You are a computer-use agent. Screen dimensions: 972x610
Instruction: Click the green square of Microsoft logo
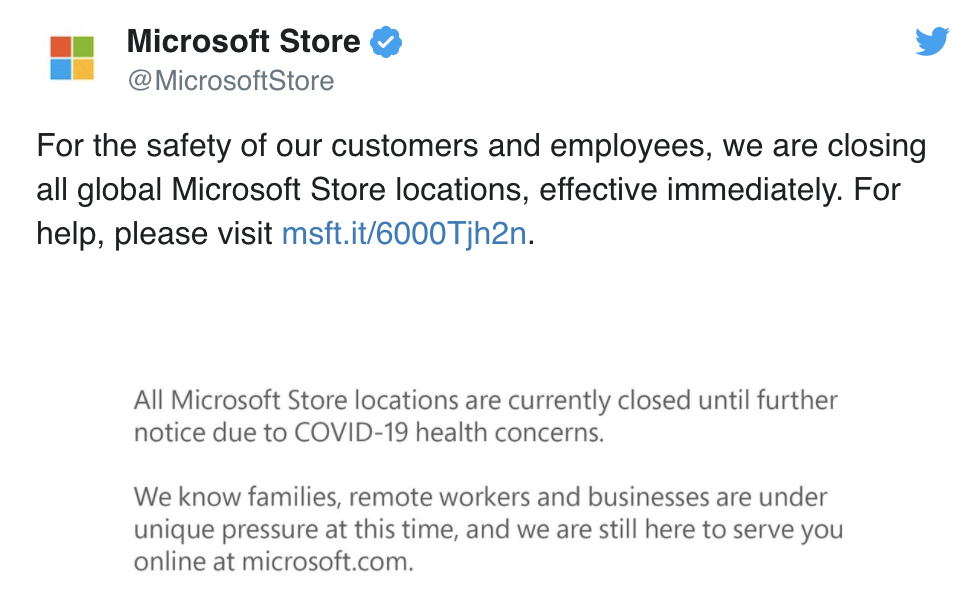84,46
